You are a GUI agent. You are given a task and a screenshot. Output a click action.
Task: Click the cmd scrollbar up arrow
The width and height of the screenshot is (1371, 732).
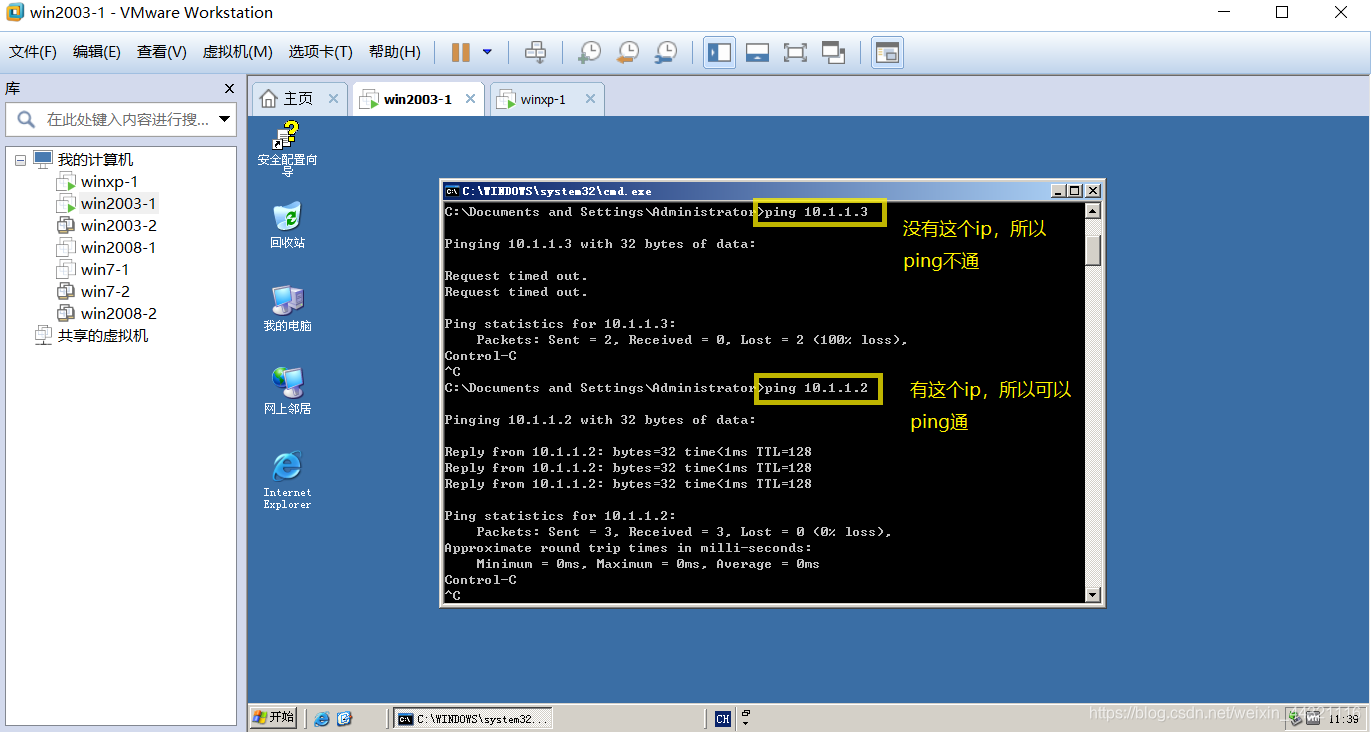(x=1093, y=211)
